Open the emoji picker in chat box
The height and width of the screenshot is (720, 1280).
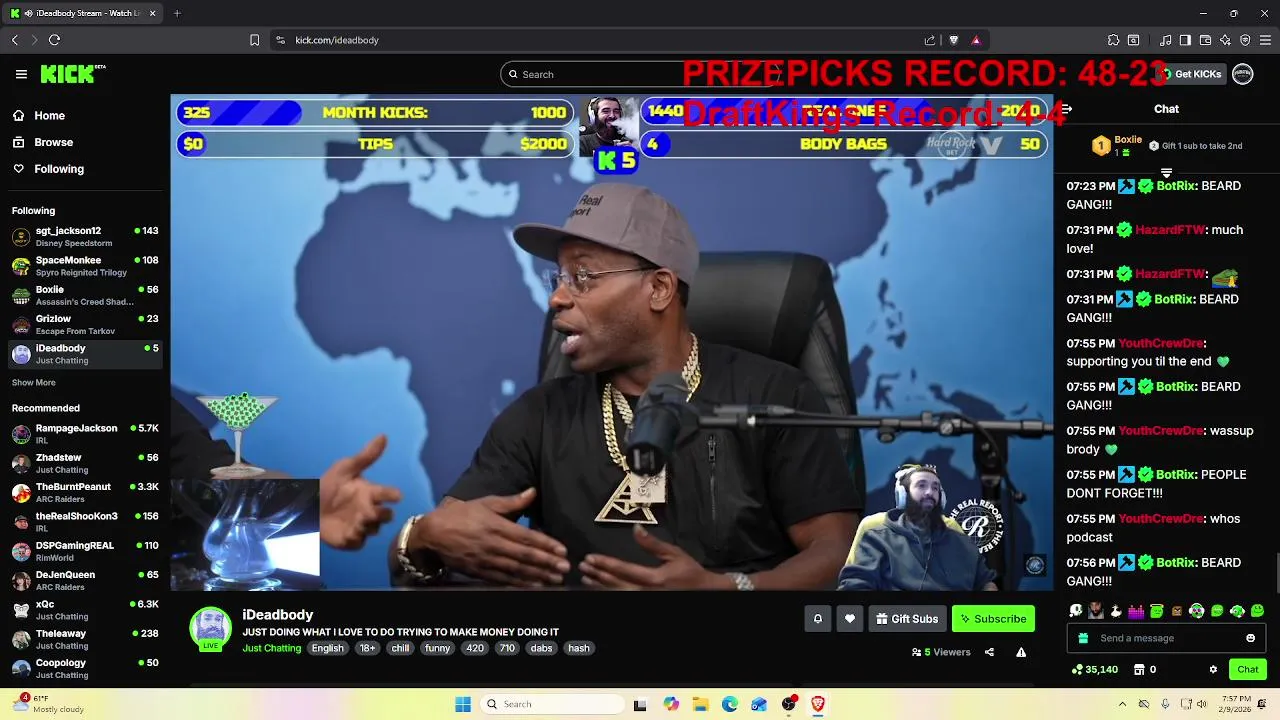[1250, 638]
